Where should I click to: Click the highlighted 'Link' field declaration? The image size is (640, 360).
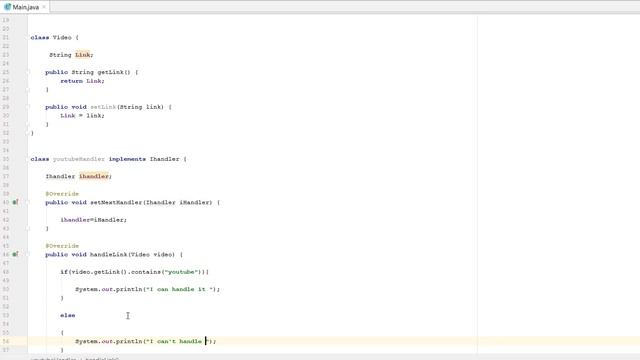[x=82, y=55]
